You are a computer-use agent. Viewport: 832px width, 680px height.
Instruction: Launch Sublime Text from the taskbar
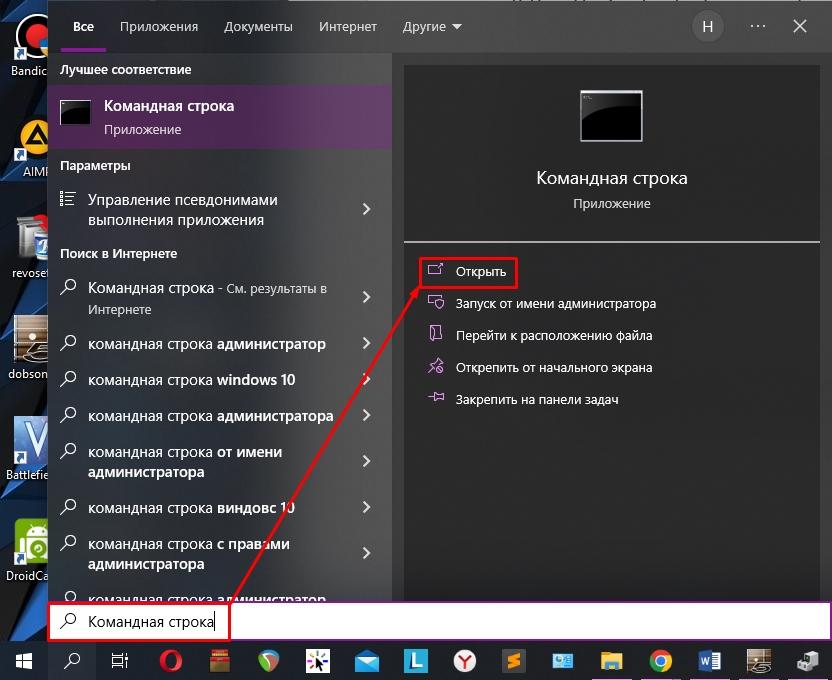(514, 661)
